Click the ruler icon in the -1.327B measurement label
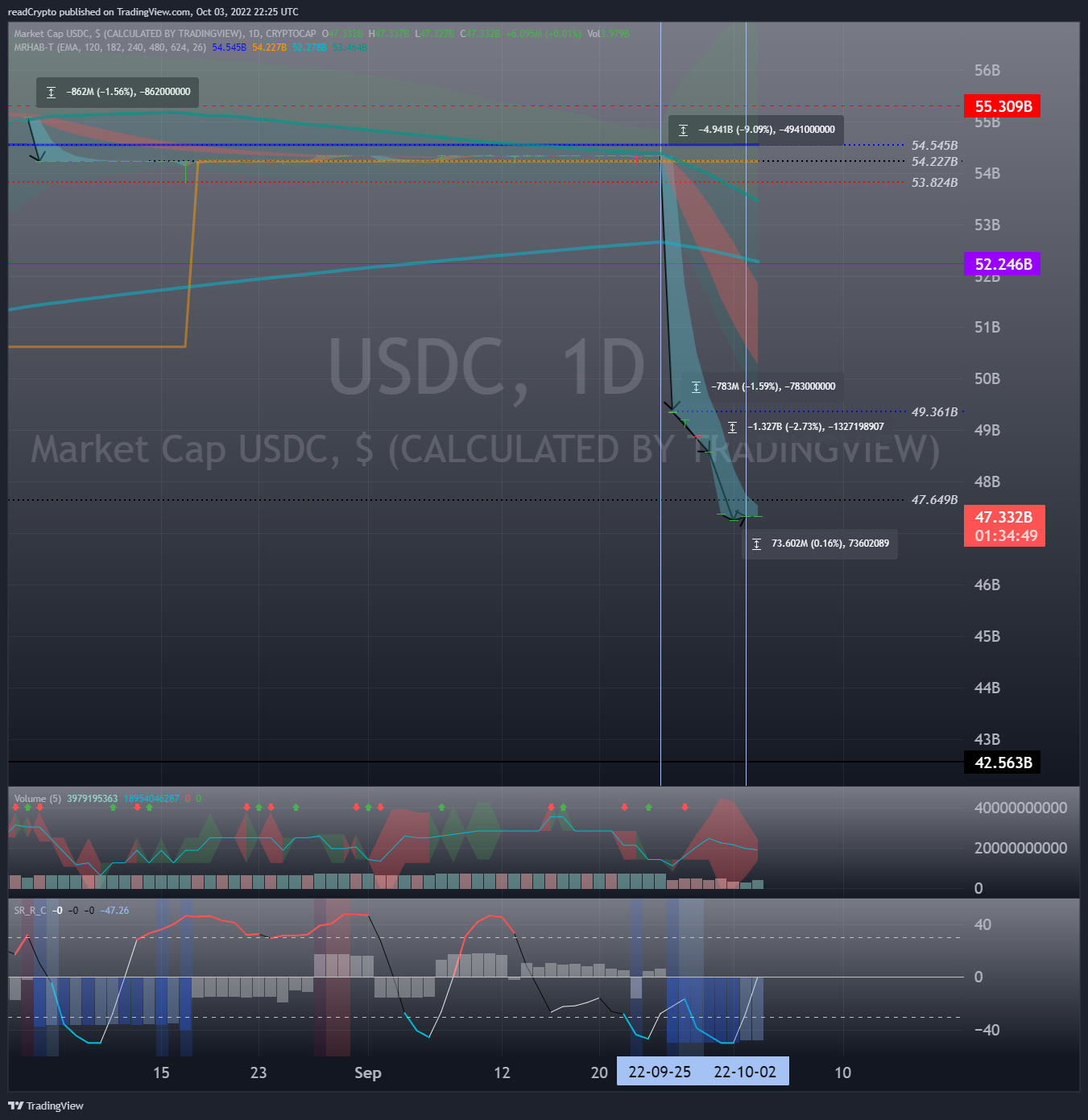This screenshot has width=1088, height=1120. click(732, 428)
